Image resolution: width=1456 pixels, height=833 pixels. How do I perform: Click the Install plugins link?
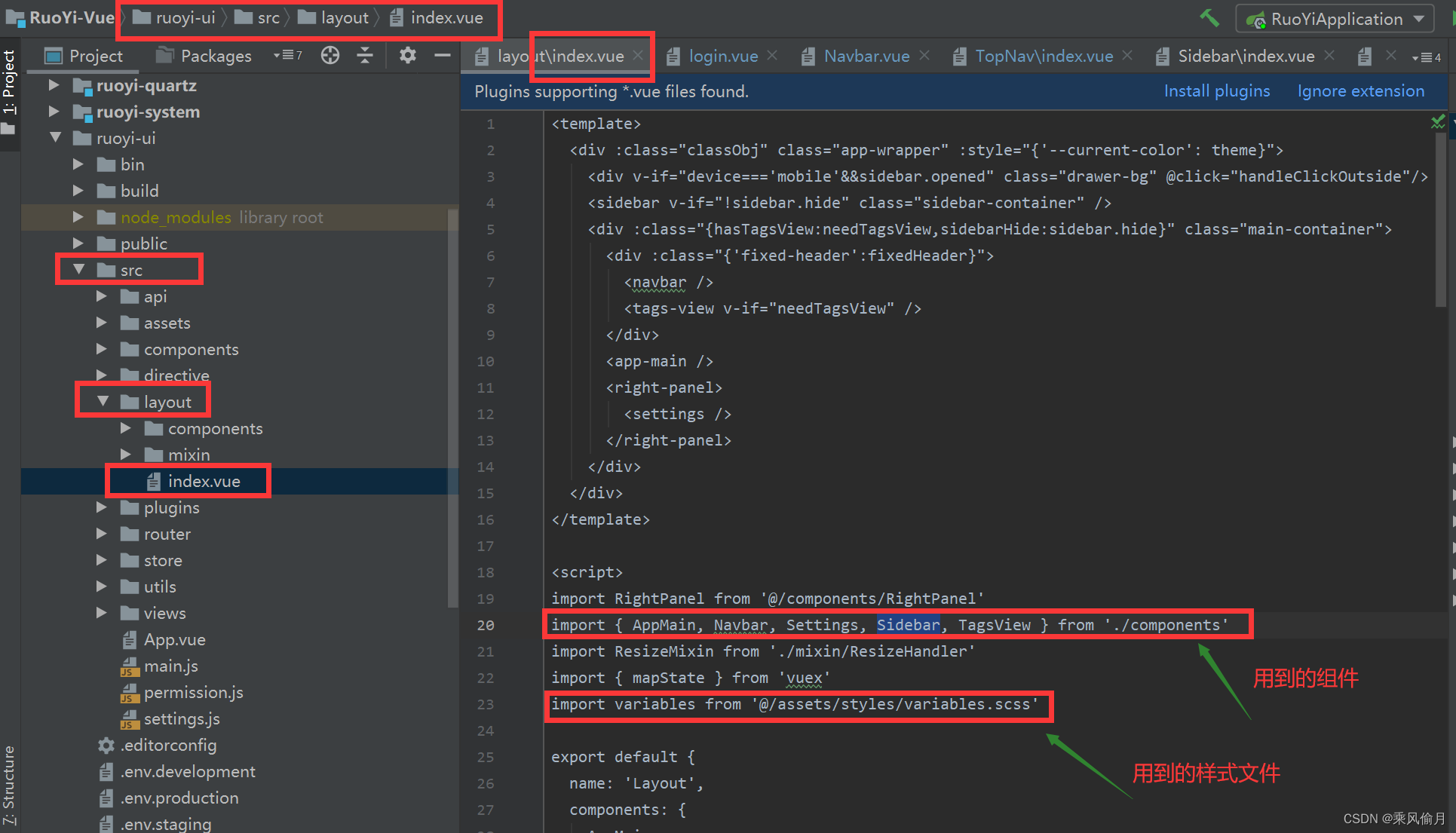pyautogui.click(x=1216, y=91)
